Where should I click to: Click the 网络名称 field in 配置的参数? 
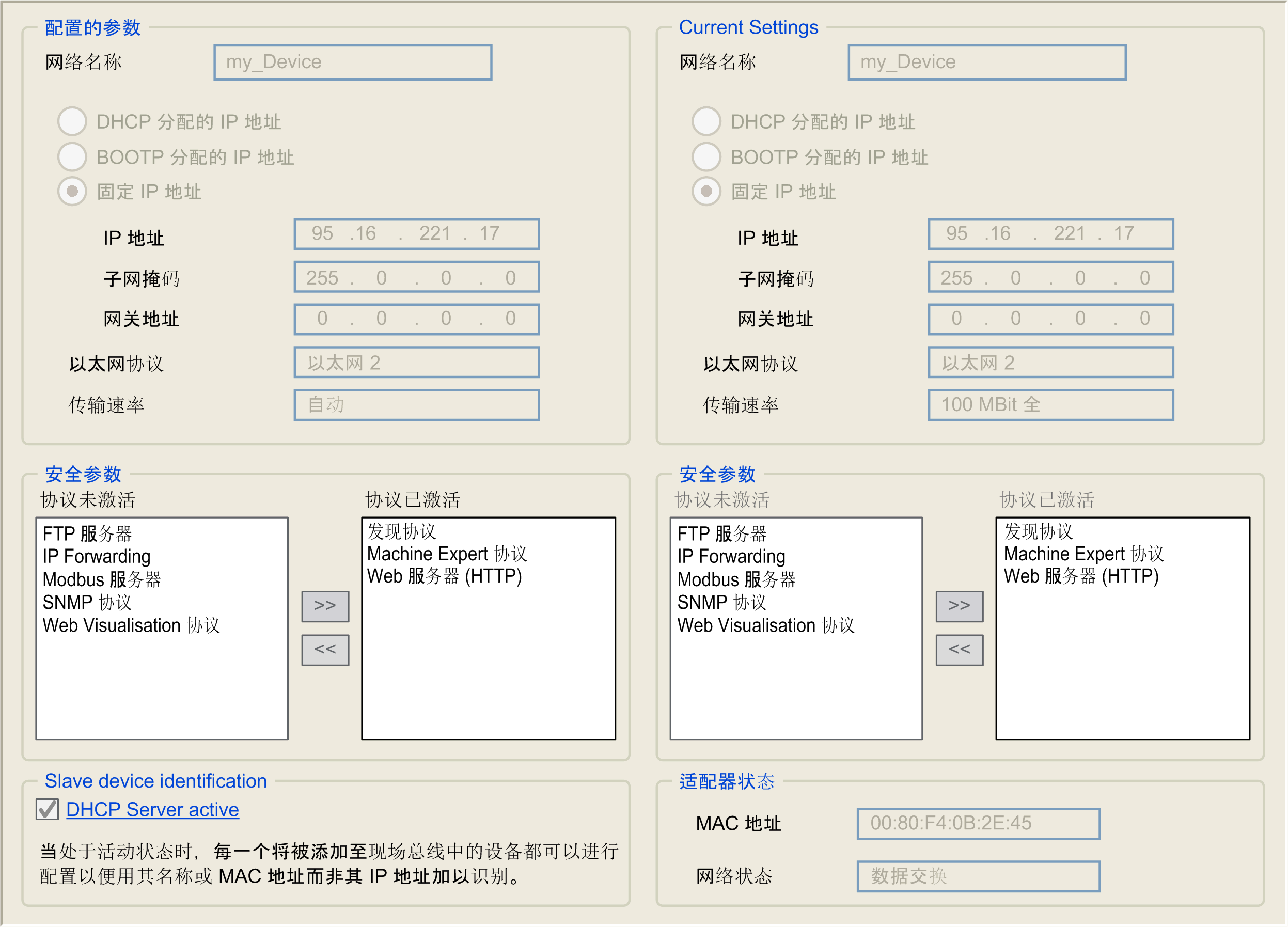click(353, 62)
